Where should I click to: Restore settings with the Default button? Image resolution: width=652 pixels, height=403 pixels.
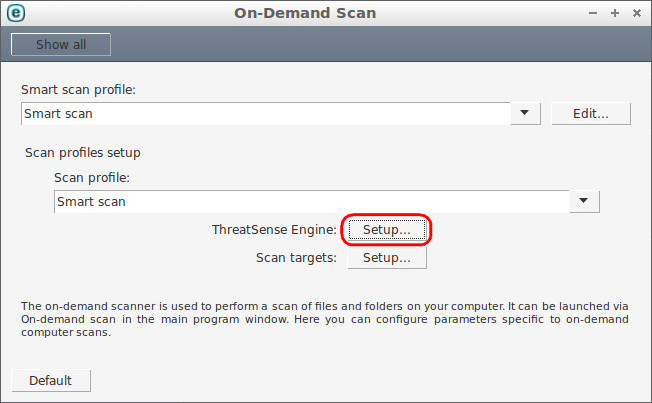coord(51,381)
